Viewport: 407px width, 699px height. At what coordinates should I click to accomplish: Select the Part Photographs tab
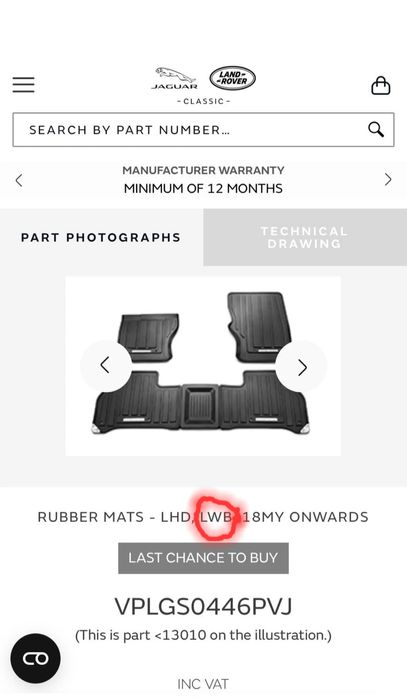pos(101,237)
